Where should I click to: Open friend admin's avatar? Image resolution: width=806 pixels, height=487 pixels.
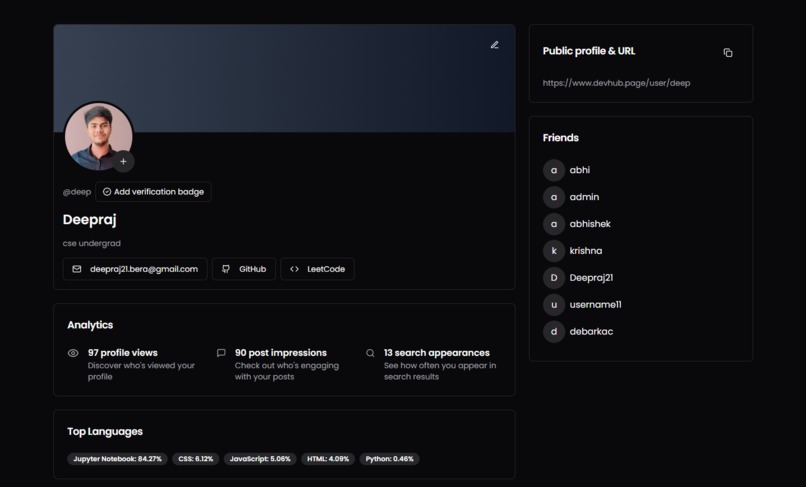point(554,197)
